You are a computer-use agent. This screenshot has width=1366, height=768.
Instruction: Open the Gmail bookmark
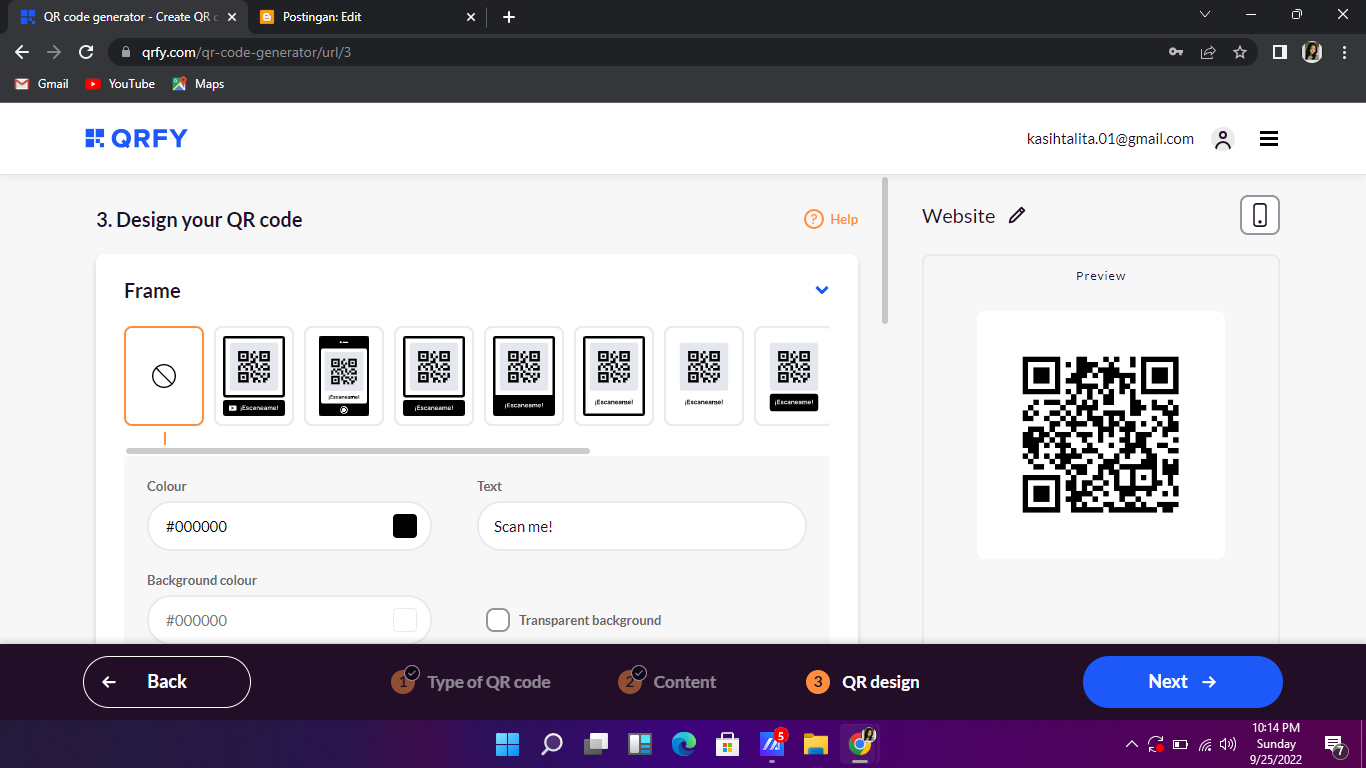42,84
